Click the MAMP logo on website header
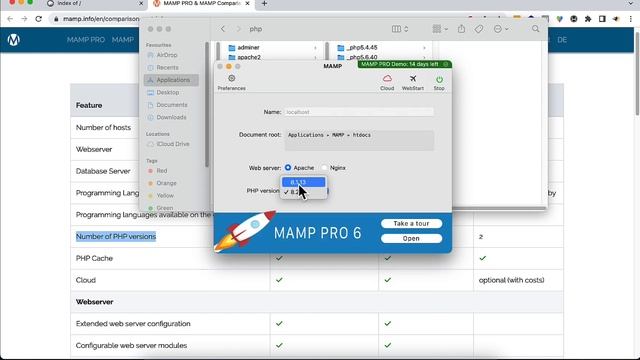Screen dimensions: 640x360 point(13,40)
